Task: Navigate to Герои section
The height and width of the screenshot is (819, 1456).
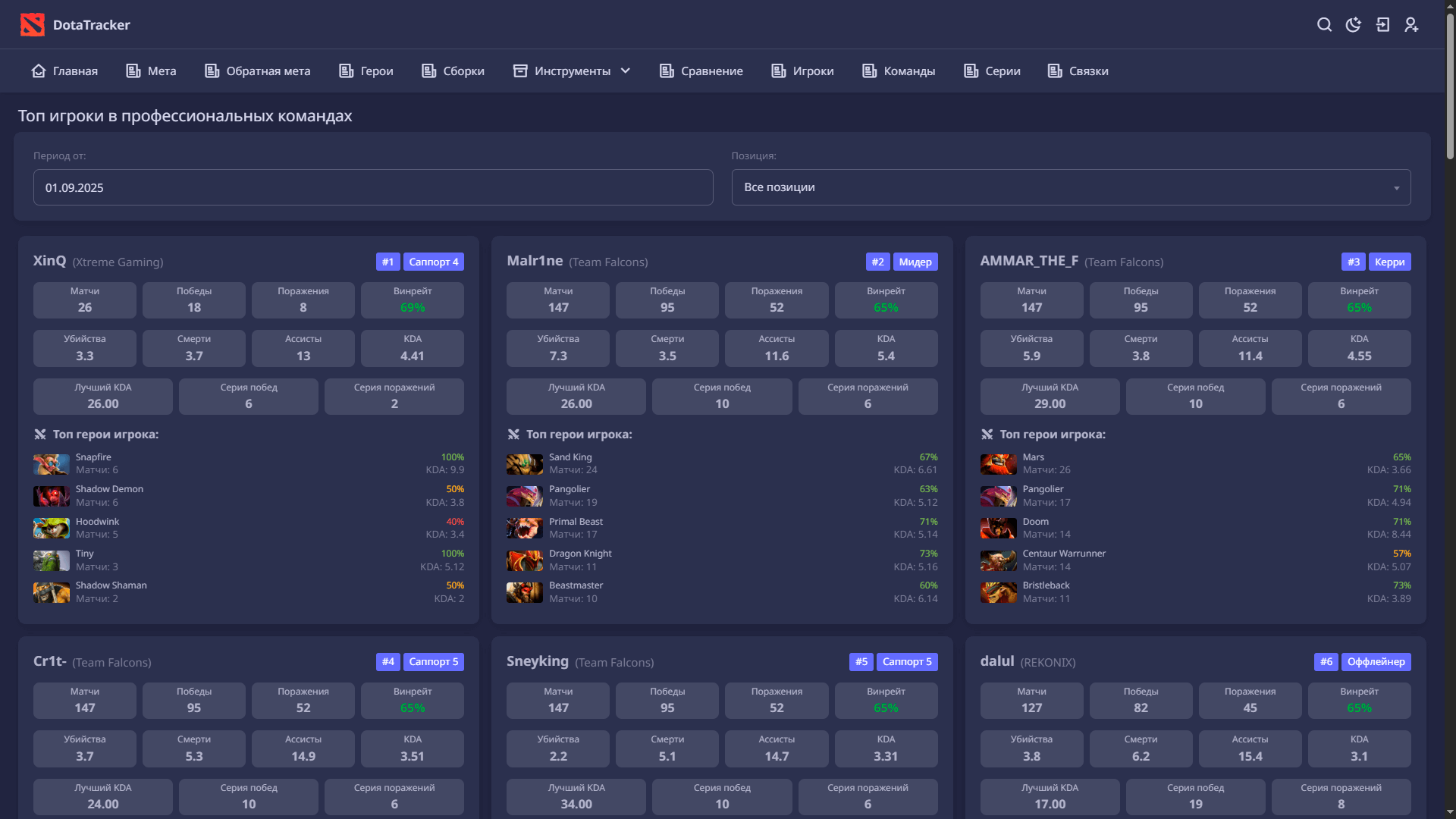Action: tap(366, 71)
